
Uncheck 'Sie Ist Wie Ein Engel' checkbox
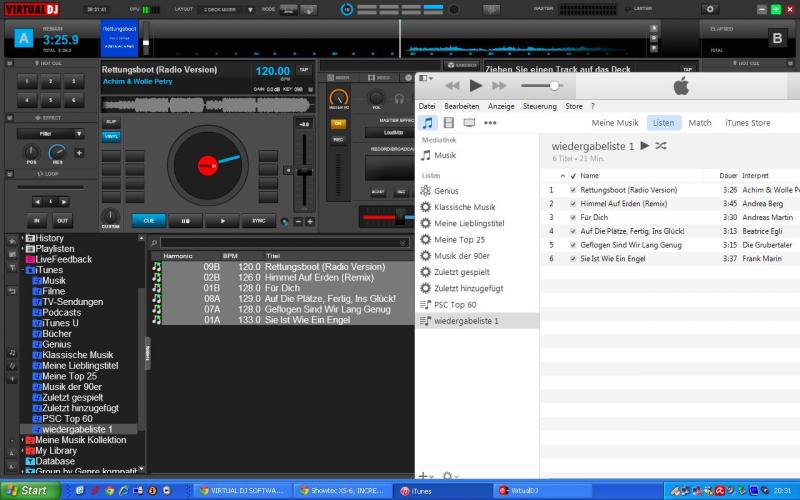573,259
